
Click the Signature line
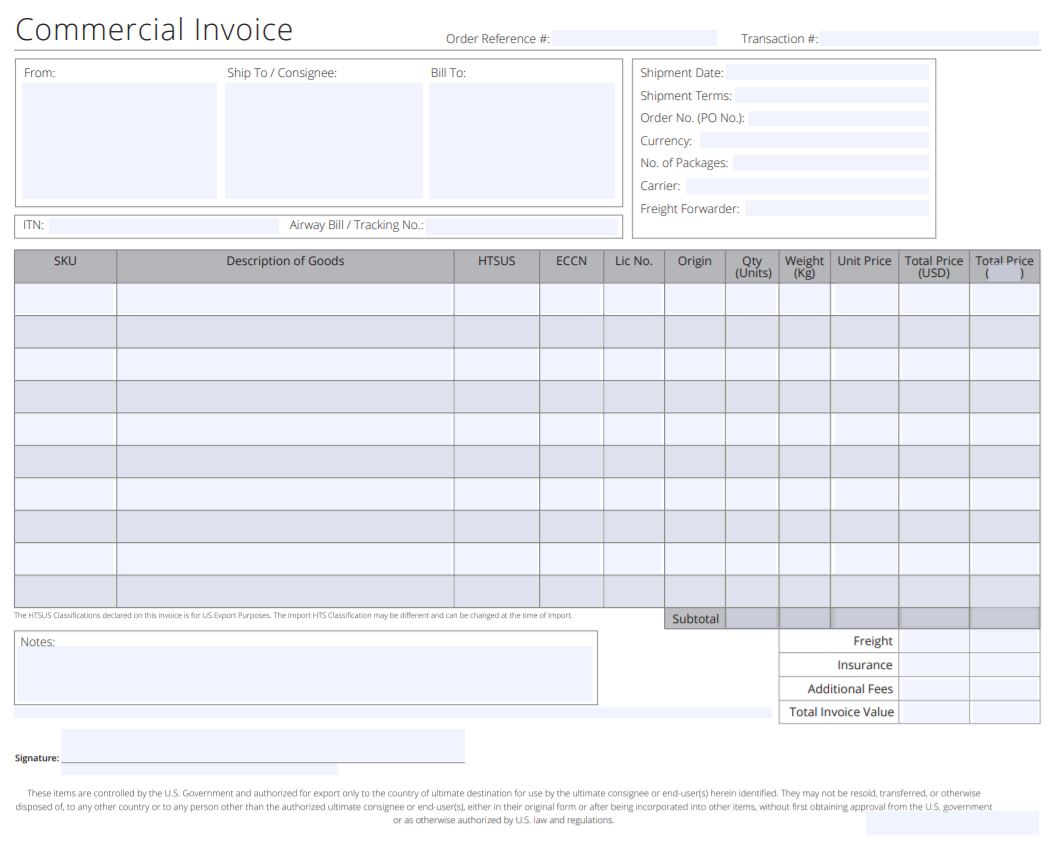tap(265, 745)
